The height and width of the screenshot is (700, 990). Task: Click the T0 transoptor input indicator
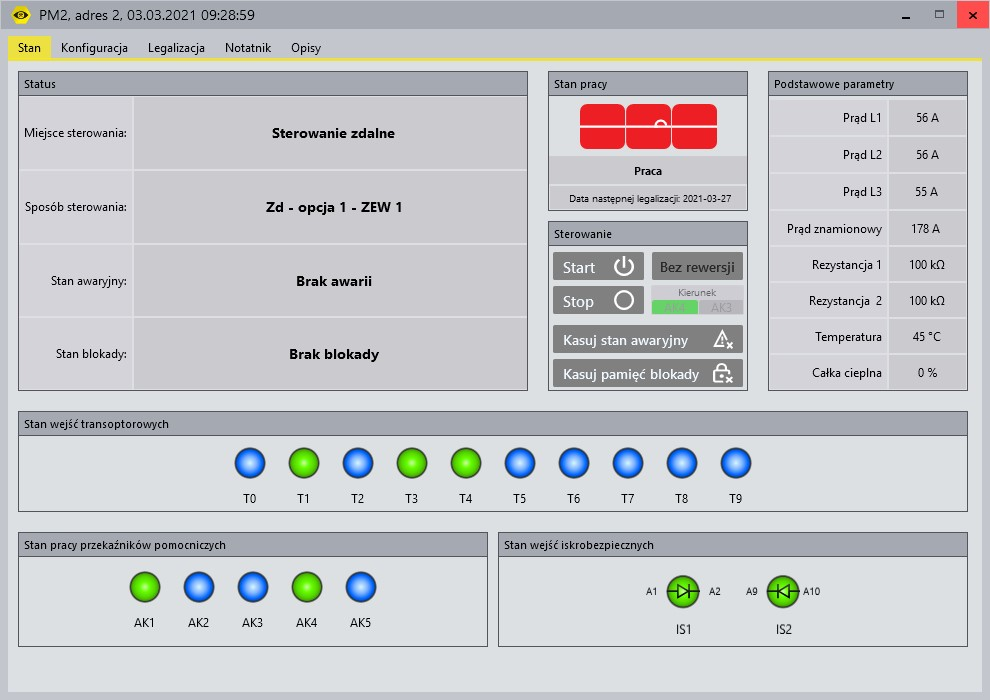[x=250, y=463]
